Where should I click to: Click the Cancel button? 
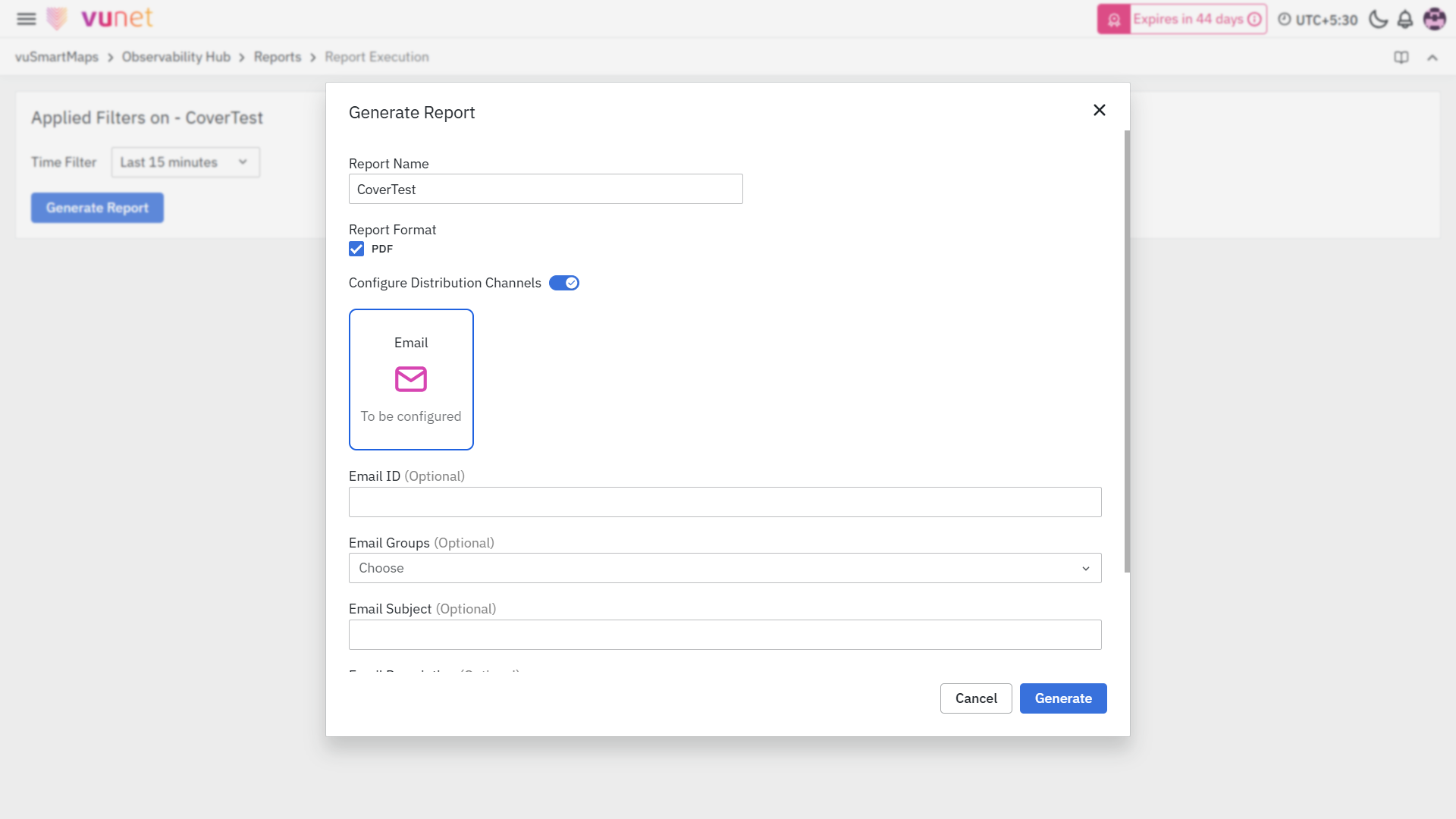[975, 698]
